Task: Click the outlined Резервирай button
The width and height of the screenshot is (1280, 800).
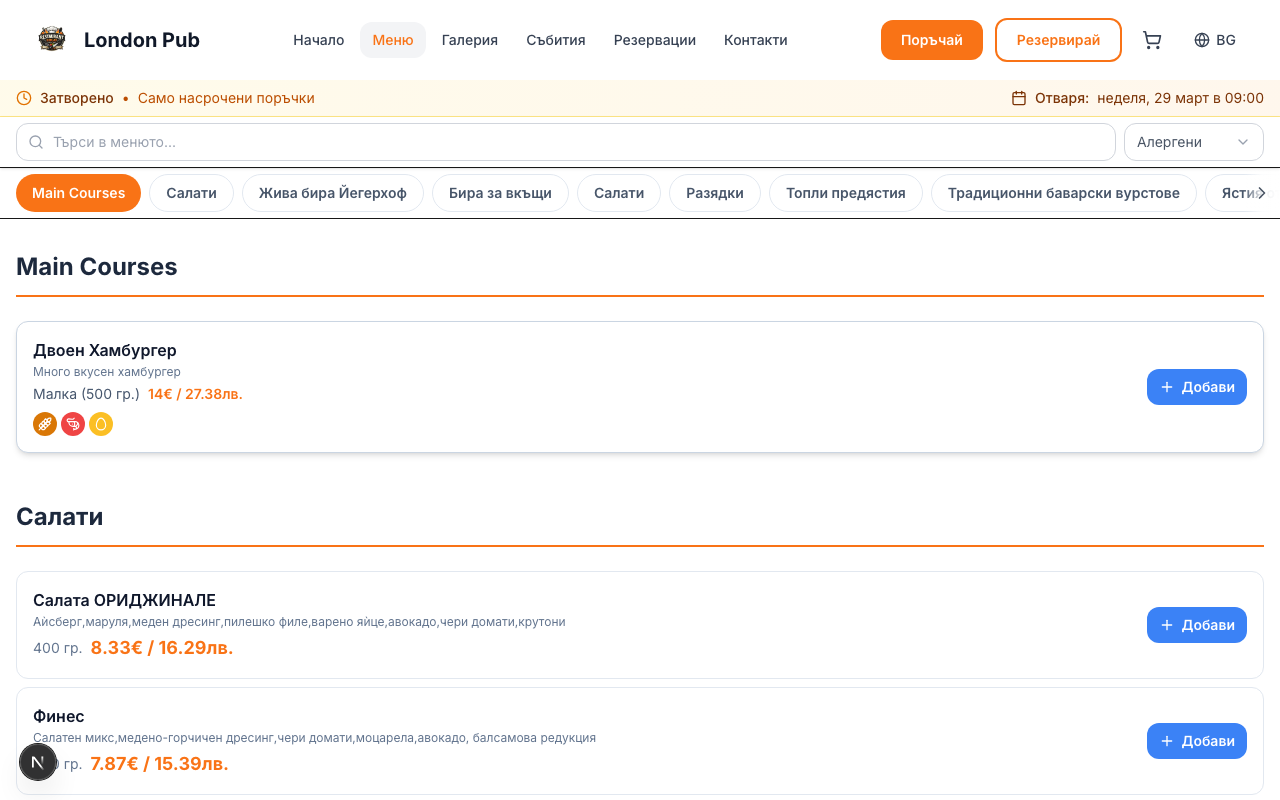Action: [1058, 40]
